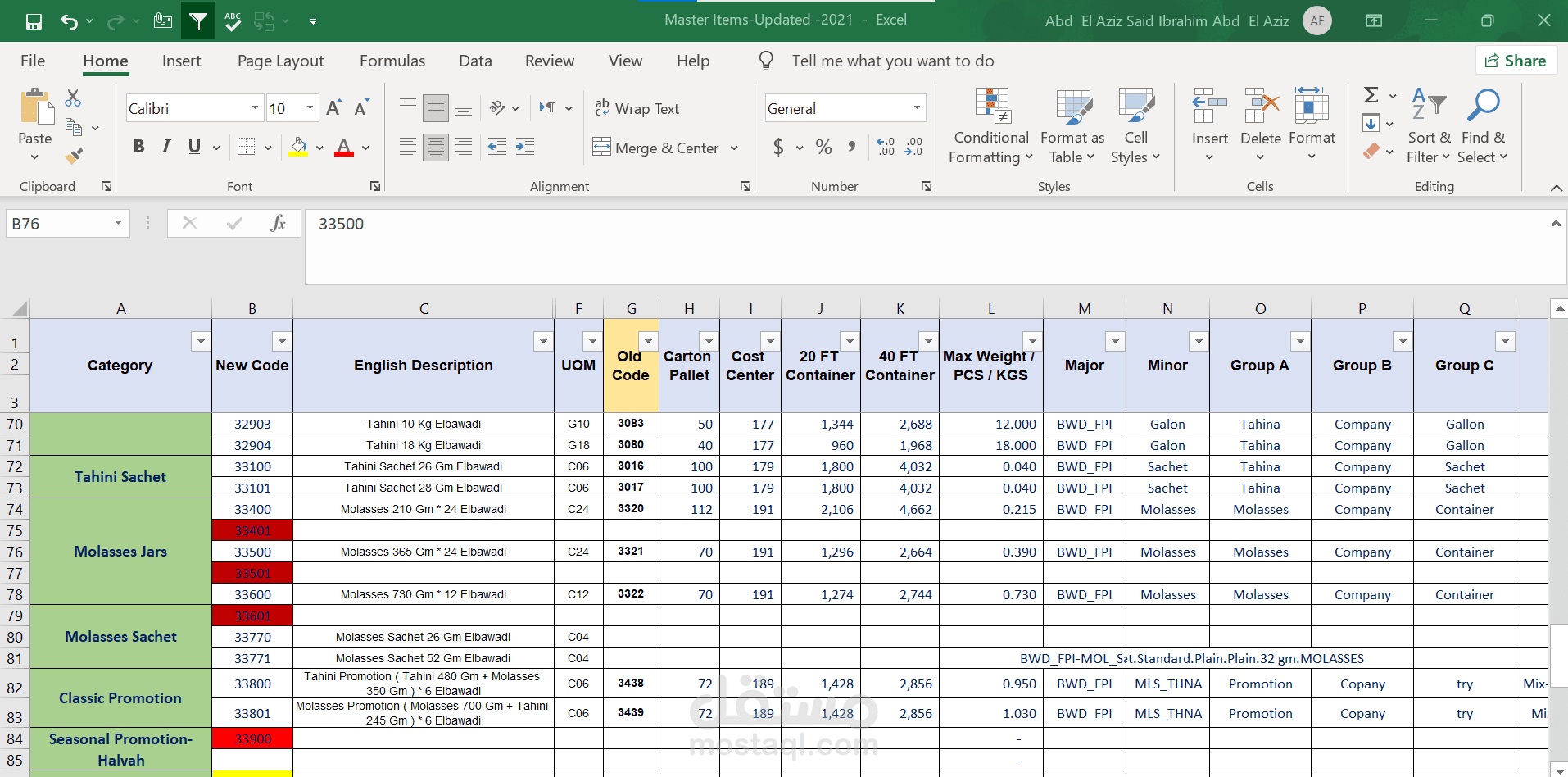This screenshot has width=1568, height=777.
Task: Click the AutoSum sigma icon
Action: (1371, 95)
